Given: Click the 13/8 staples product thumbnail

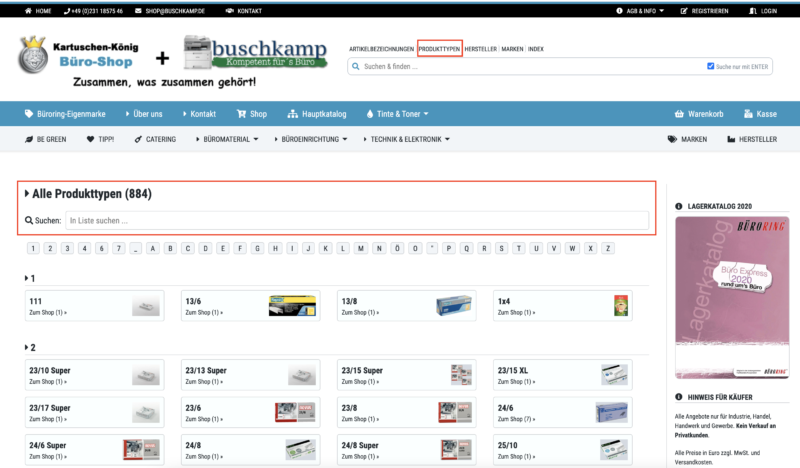Looking at the screenshot, I should (x=454, y=305).
